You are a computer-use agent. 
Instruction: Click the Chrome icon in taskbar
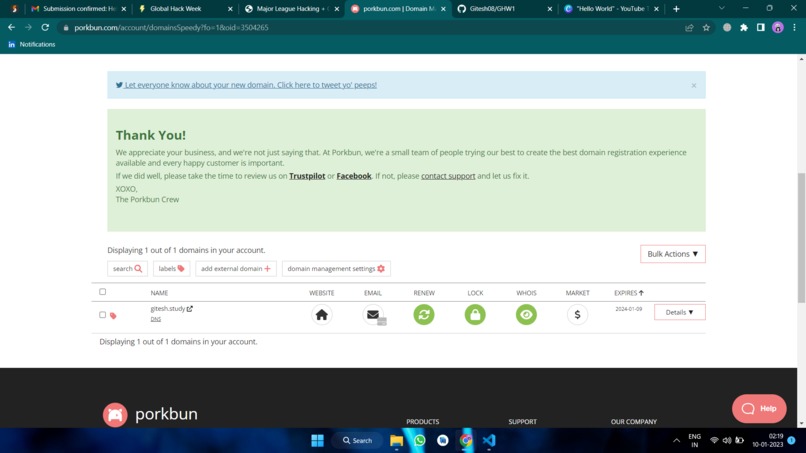466,441
